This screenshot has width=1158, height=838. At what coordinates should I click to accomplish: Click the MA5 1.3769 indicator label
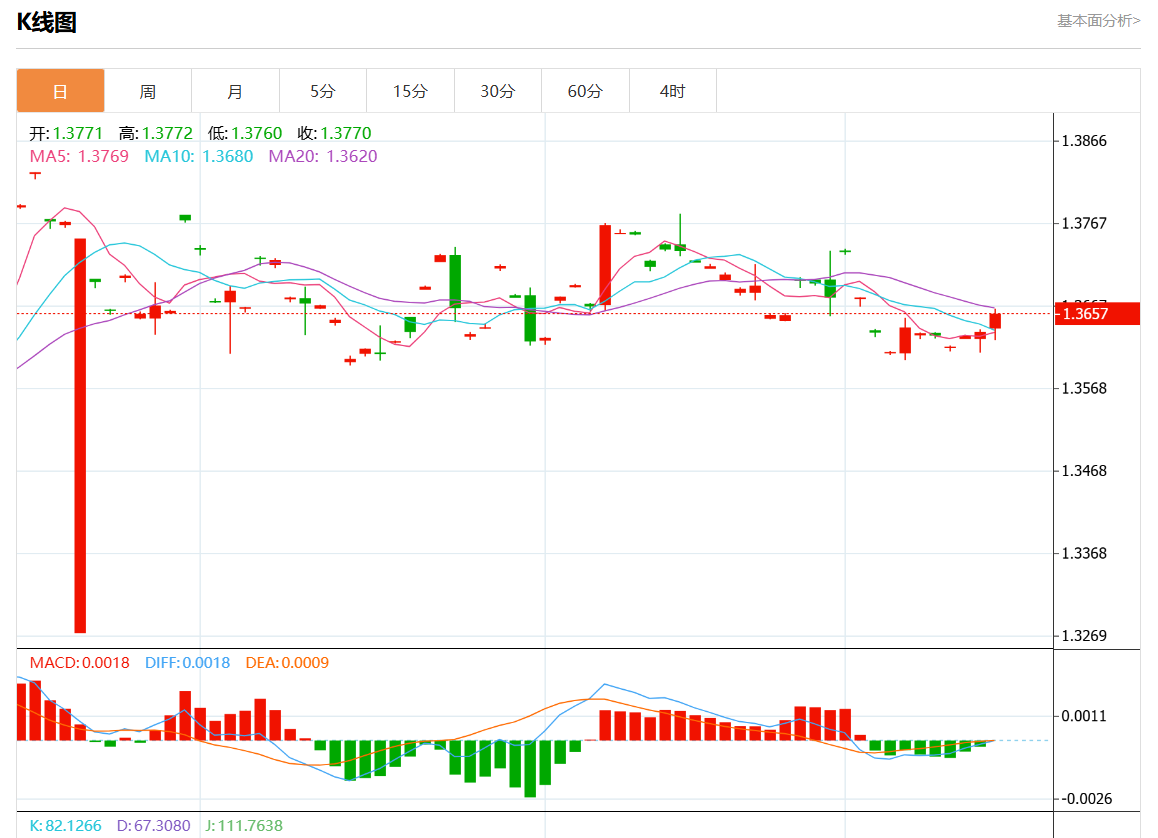[80, 156]
